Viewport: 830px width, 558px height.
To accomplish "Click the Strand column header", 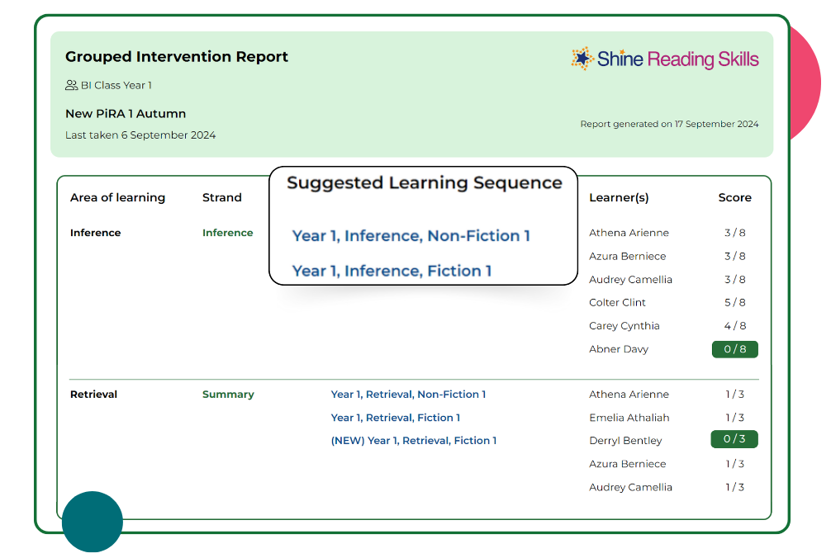I will [222, 198].
